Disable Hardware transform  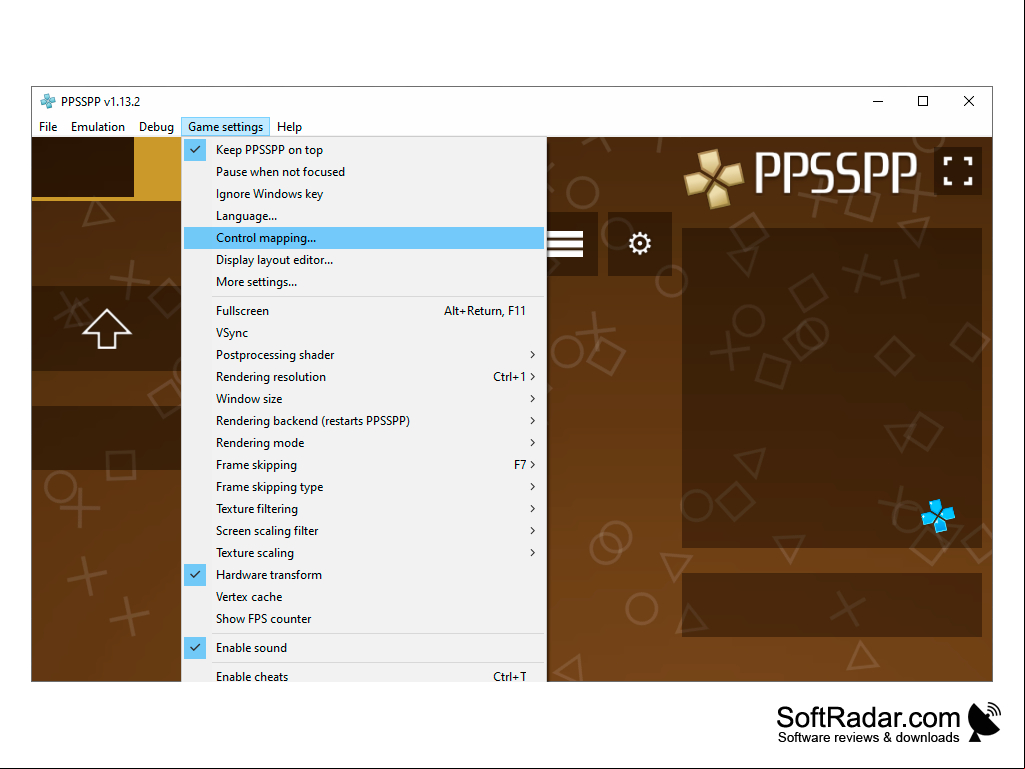click(x=363, y=575)
